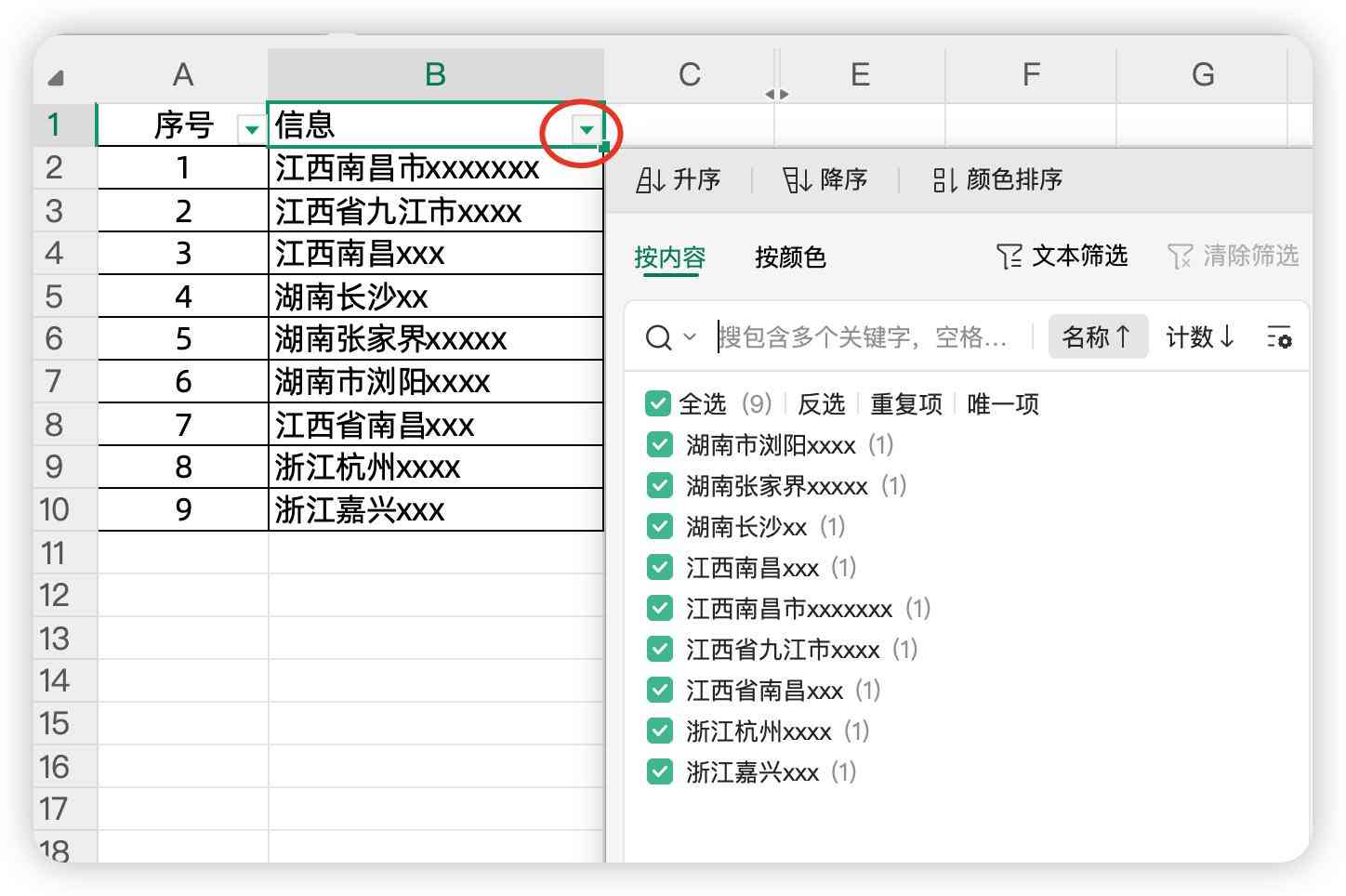Switch to the 按颜色 tab
The width and height of the screenshot is (1346, 896).
click(x=791, y=258)
